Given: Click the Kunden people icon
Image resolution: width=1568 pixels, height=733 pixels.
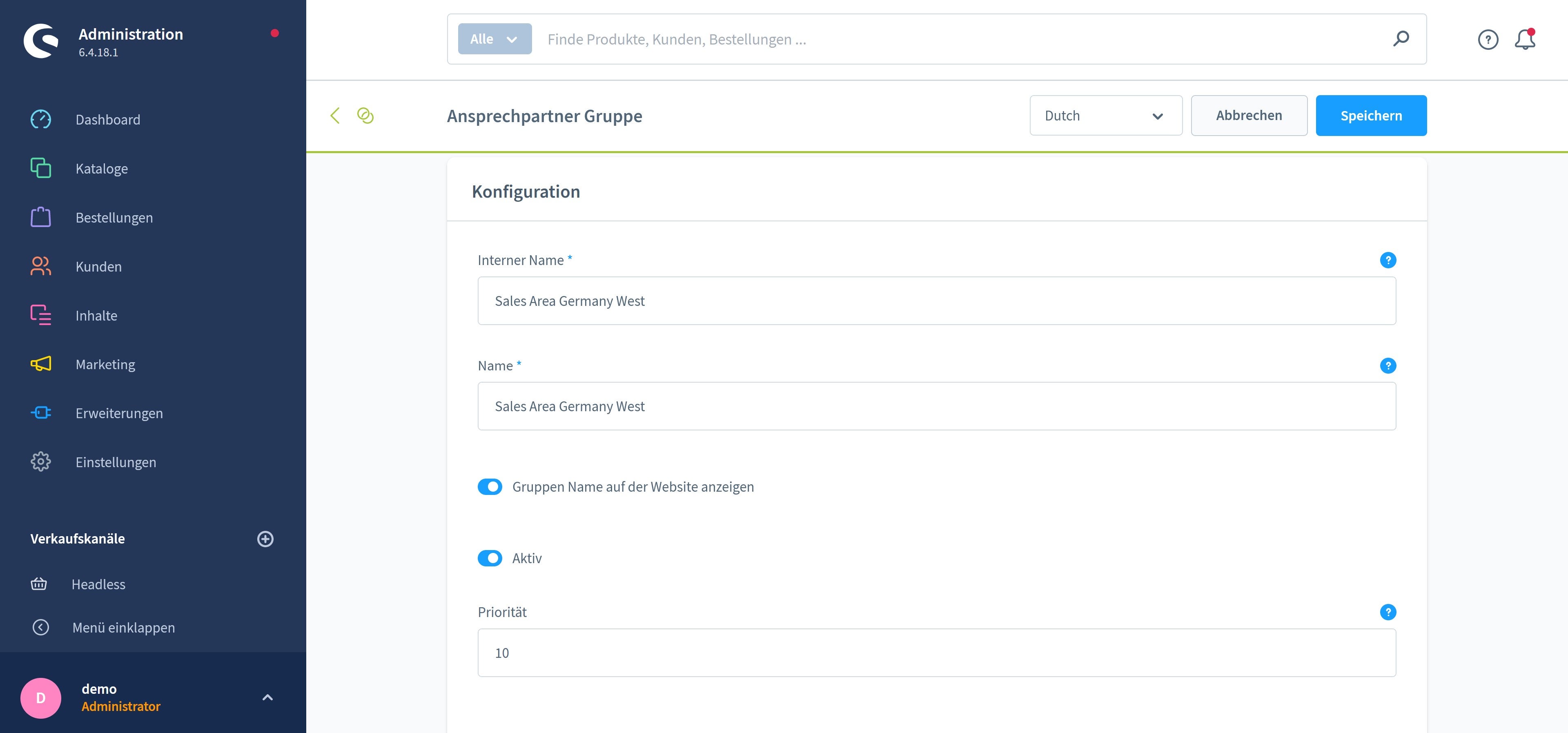Looking at the screenshot, I should (41, 266).
